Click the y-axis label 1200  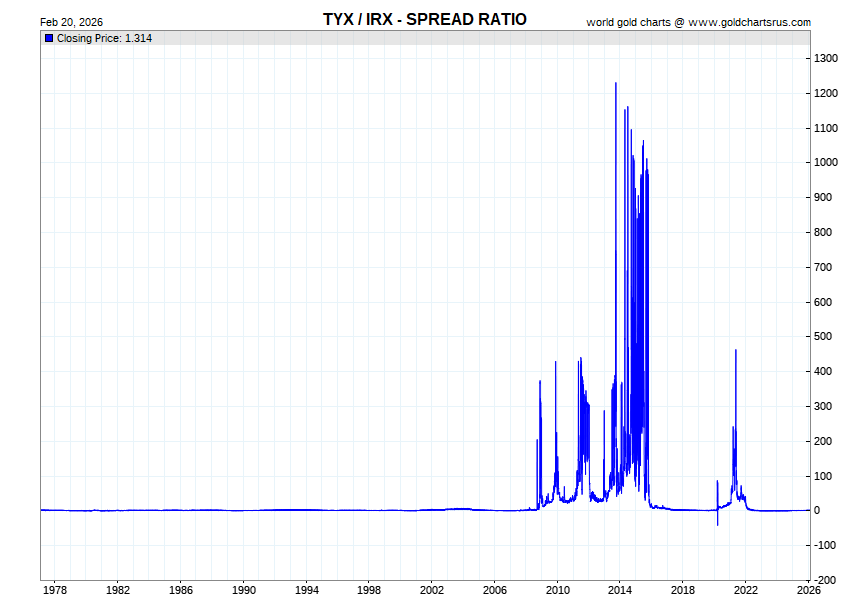(x=826, y=93)
